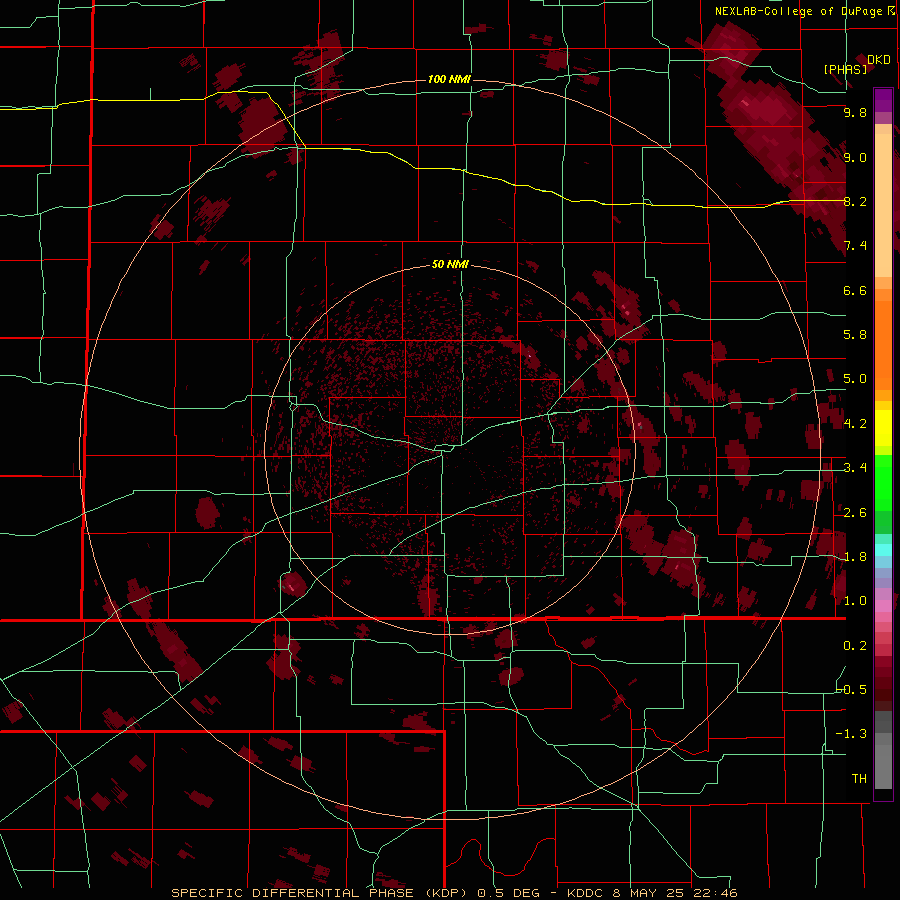Pick the bright green band of the color scale
Viewport: 900px width, 900px height.
[883, 485]
